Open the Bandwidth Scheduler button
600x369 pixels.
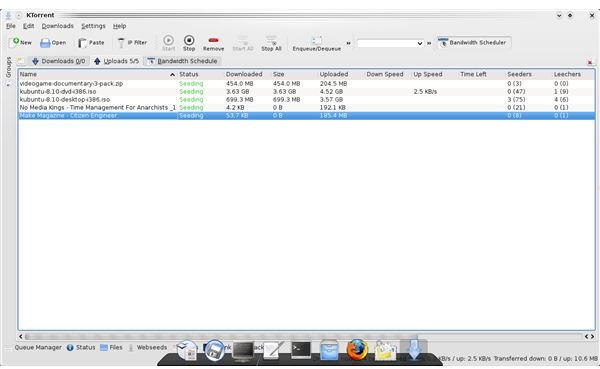pos(473,42)
